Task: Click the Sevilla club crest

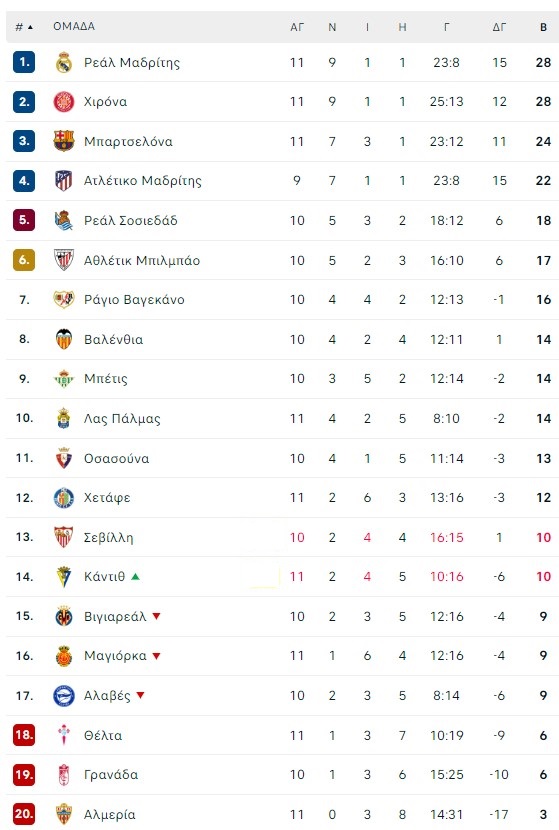Action: [x=64, y=537]
